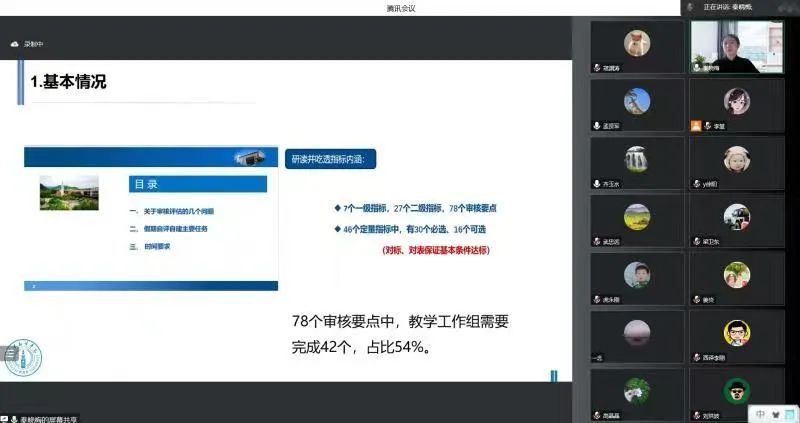The height and width of the screenshot is (423, 800).
Task: Click the screen share mic icon at bottom left
Action: pyautogui.click(x=6, y=417)
